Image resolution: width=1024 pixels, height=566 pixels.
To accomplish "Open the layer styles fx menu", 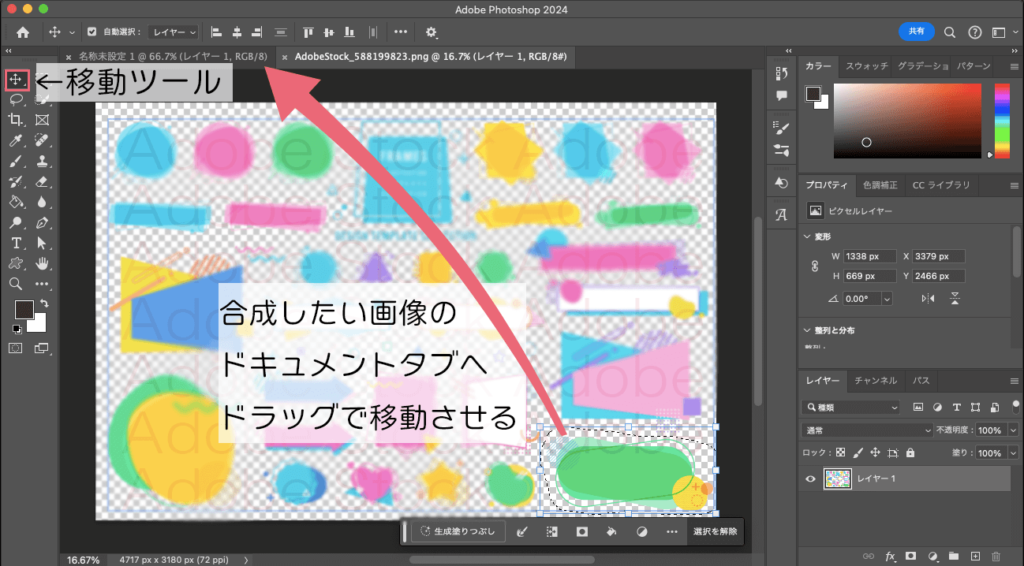I will coord(889,556).
